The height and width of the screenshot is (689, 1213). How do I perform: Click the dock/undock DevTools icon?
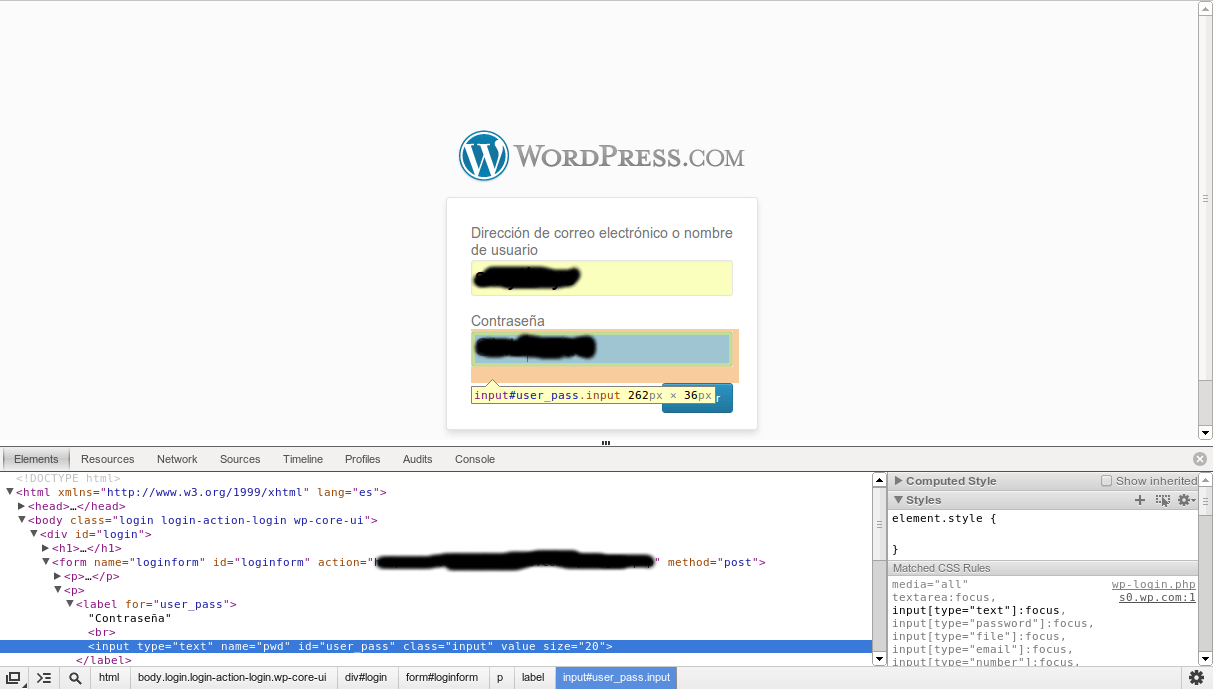14,678
